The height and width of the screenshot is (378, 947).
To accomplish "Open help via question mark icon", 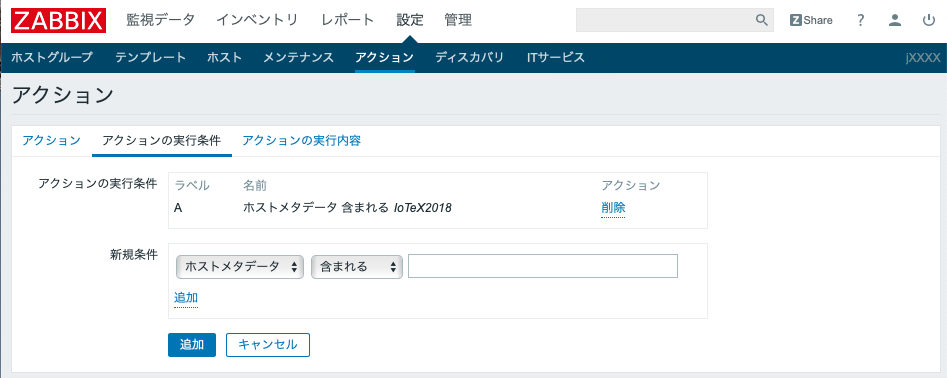I will click(861, 20).
